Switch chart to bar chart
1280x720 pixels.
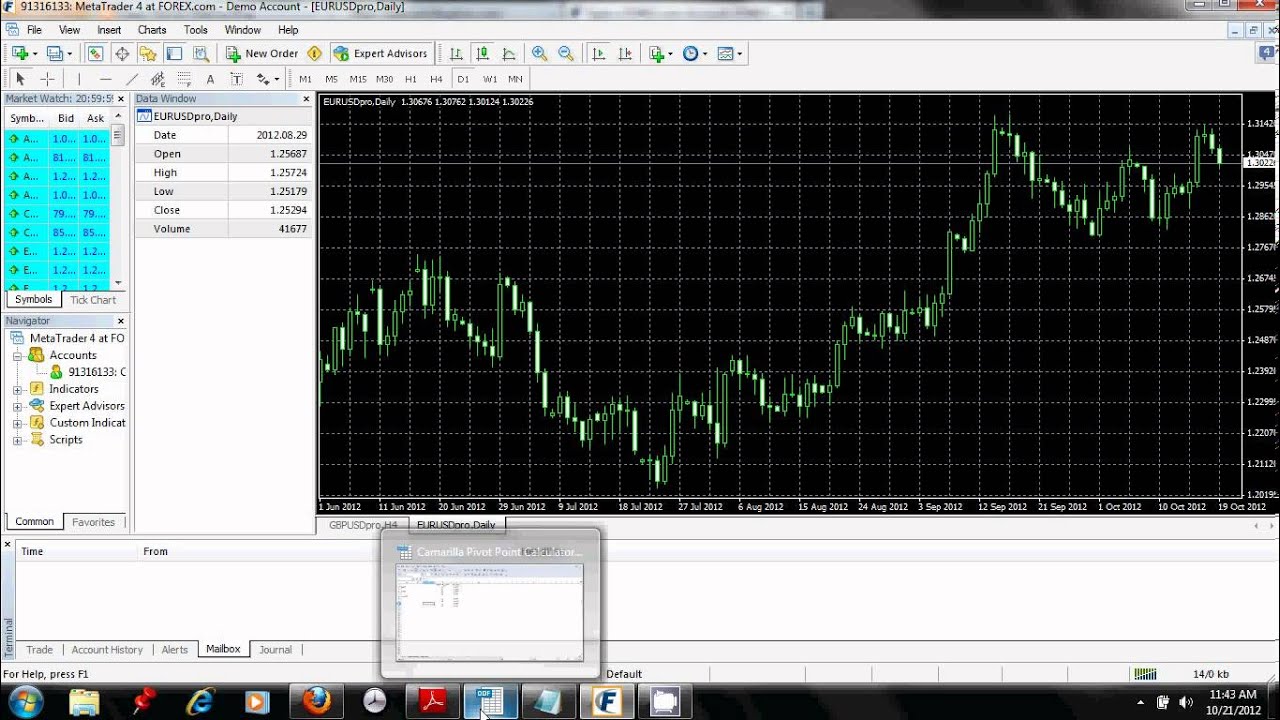[456, 53]
